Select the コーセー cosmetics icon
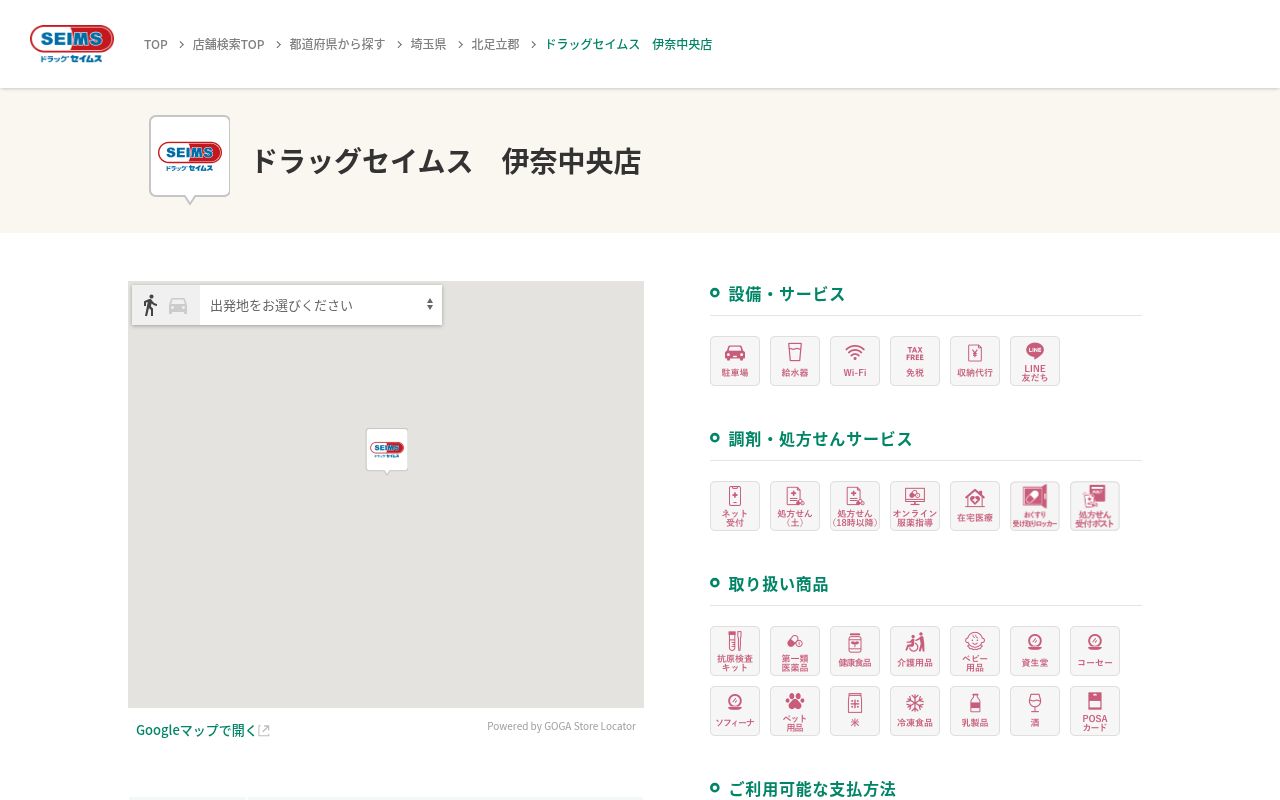Viewport: 1280px width, 800px height. coord(1095,651)
